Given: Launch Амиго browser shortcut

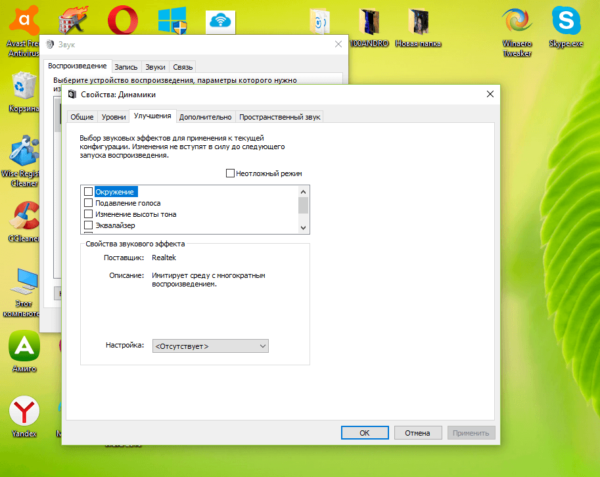Looking at the screenshot, I should pyautogui.click(x=24, y=351).
